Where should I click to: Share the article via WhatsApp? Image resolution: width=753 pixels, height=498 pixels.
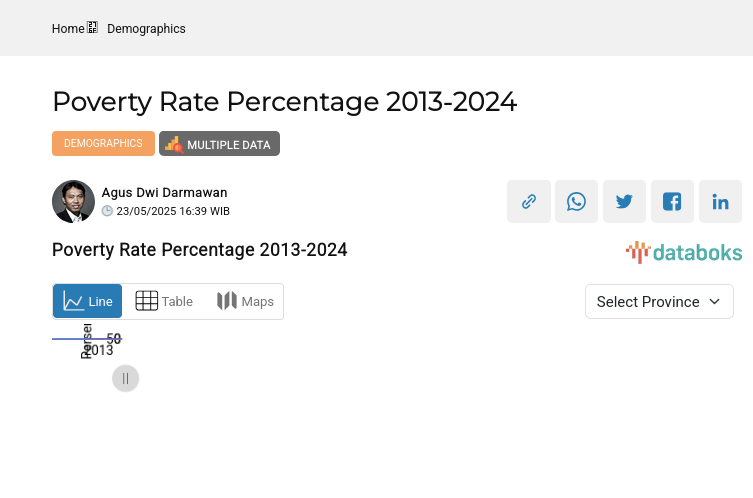[x=576, y=201]
